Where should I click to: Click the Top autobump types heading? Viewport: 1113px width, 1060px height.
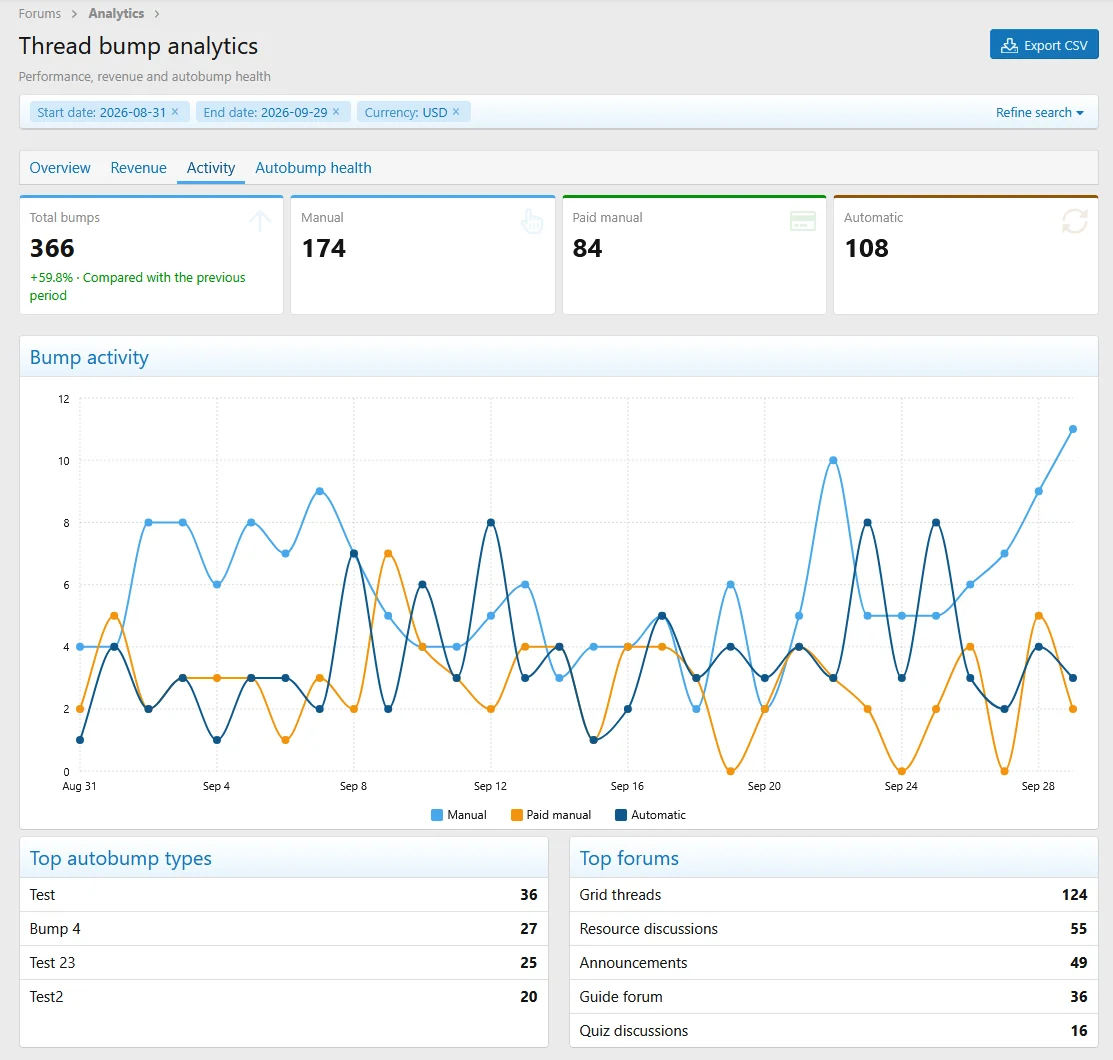121,858
